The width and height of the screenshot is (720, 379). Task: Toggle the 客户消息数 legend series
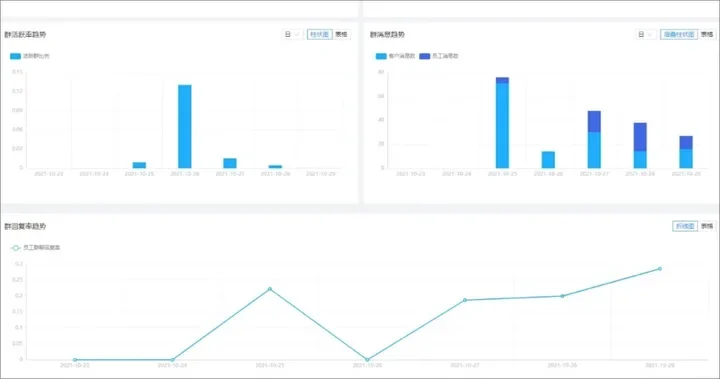(395, 56)
